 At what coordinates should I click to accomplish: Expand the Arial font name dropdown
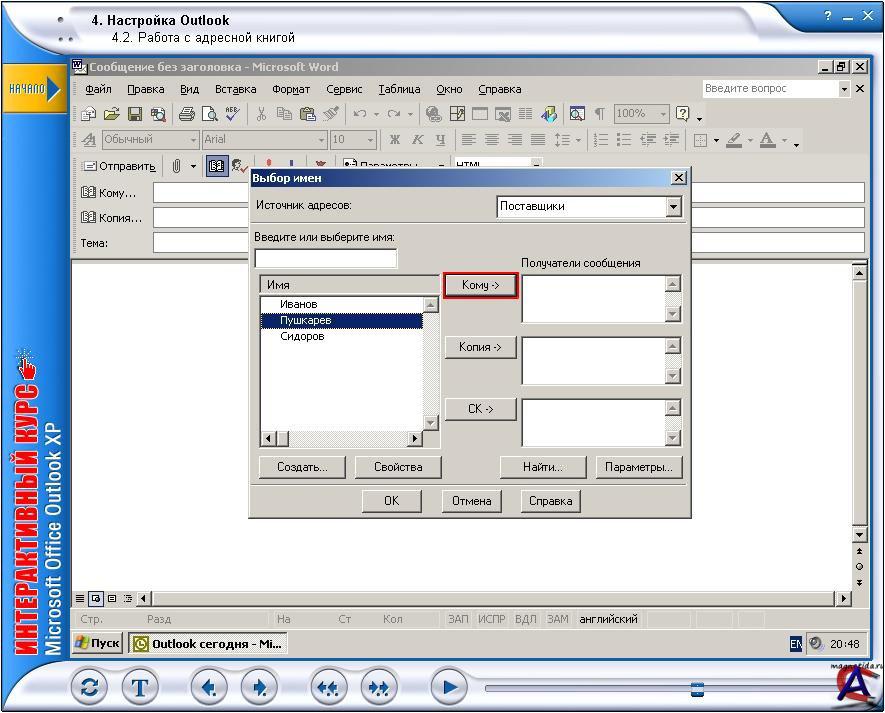pos(321,140)
